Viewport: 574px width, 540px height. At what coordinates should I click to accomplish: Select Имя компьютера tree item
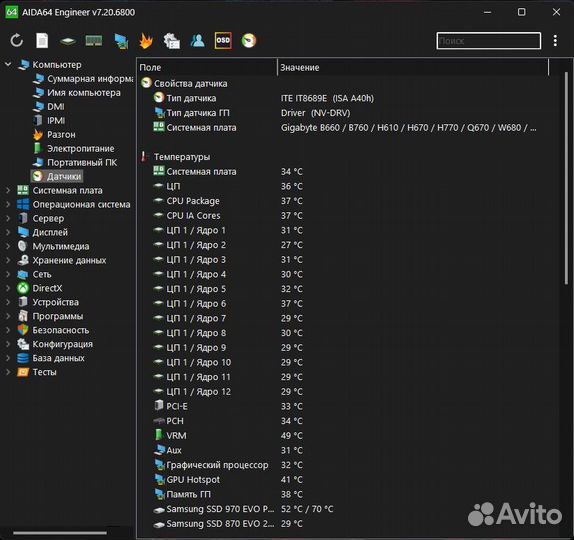click(x=77, y=93)
